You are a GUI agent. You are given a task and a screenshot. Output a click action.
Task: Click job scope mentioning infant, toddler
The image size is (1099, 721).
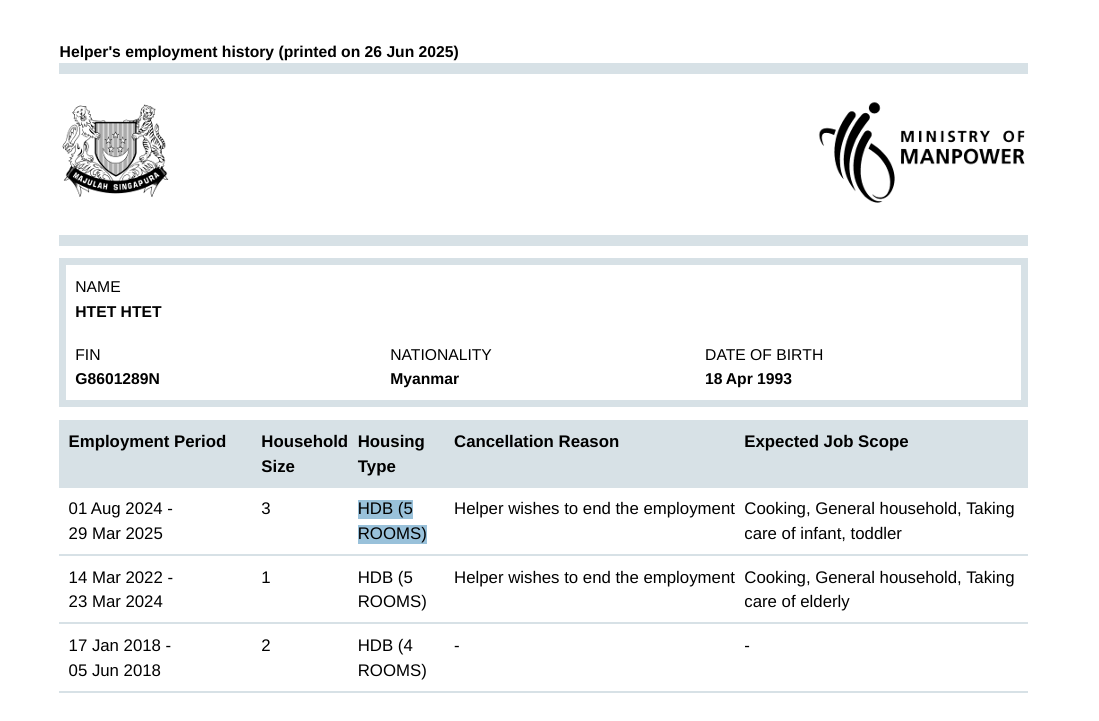[878, 521]
